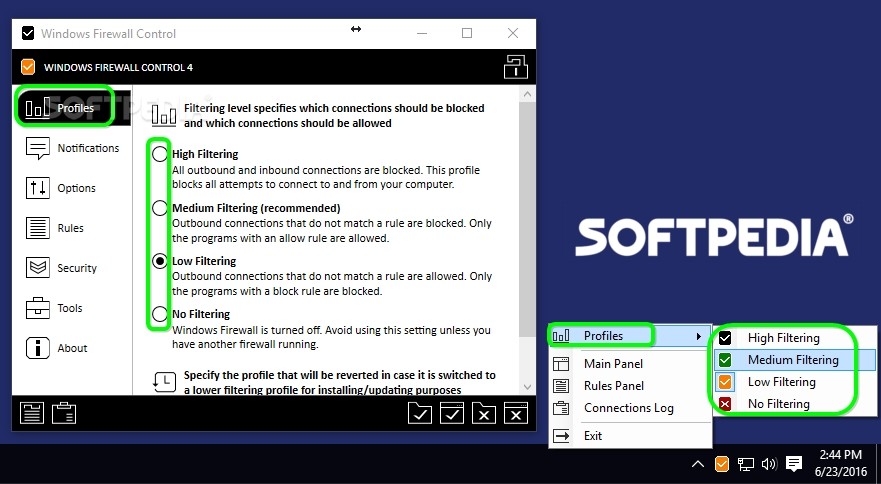This screenshot has height=484, width=881.
Task: Click the revert timer clock icon
Action: [164, 382]
